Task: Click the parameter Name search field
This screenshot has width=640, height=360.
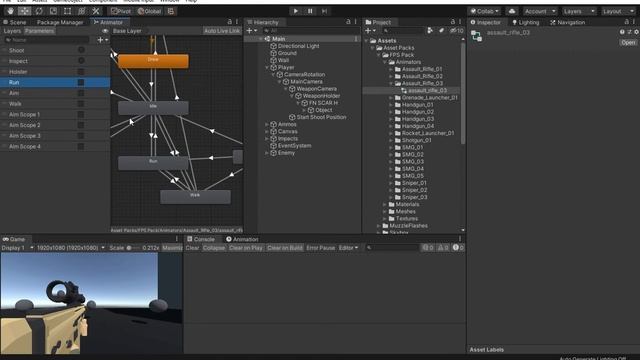Action: (47, 40)
